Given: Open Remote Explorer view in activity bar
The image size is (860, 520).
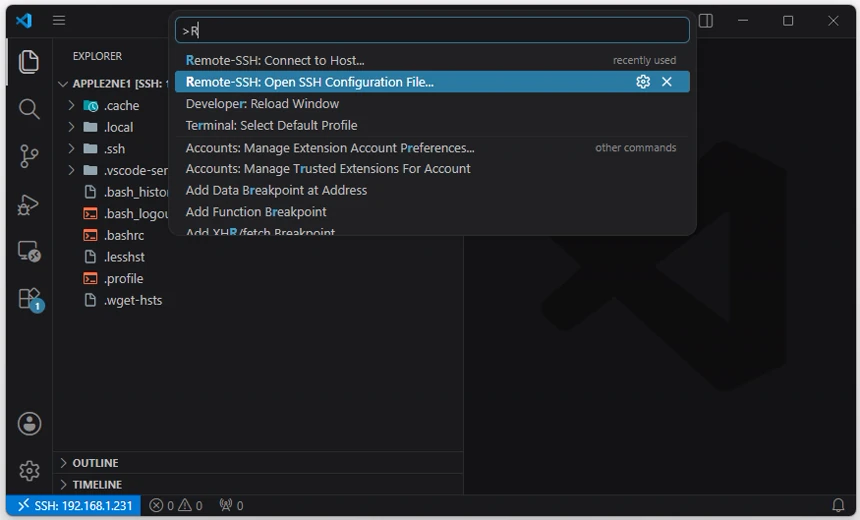Looking at the screenshot, I should point(29,251).
